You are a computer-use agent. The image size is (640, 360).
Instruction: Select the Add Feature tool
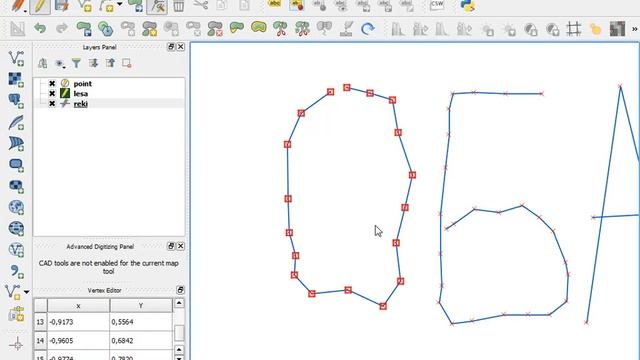(x=84, y=6)
